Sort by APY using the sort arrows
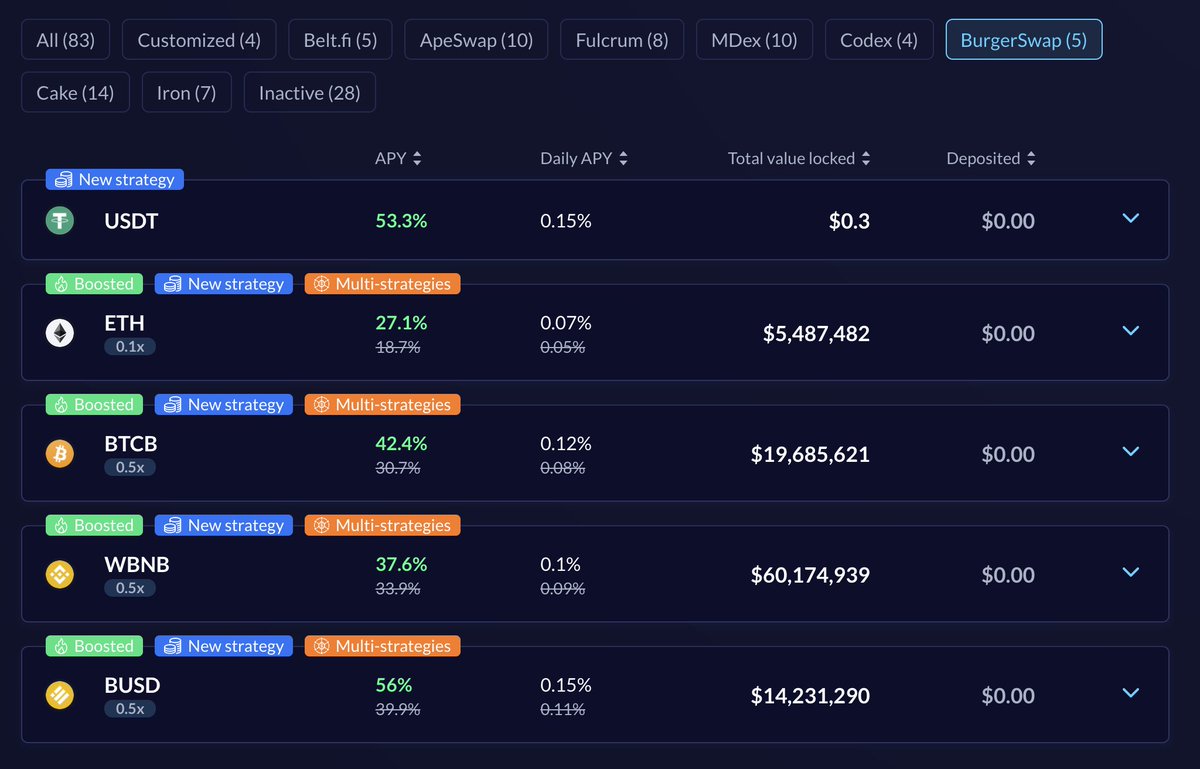Image resolution: width=1200 pixels, height=769 pixels. 417,158
